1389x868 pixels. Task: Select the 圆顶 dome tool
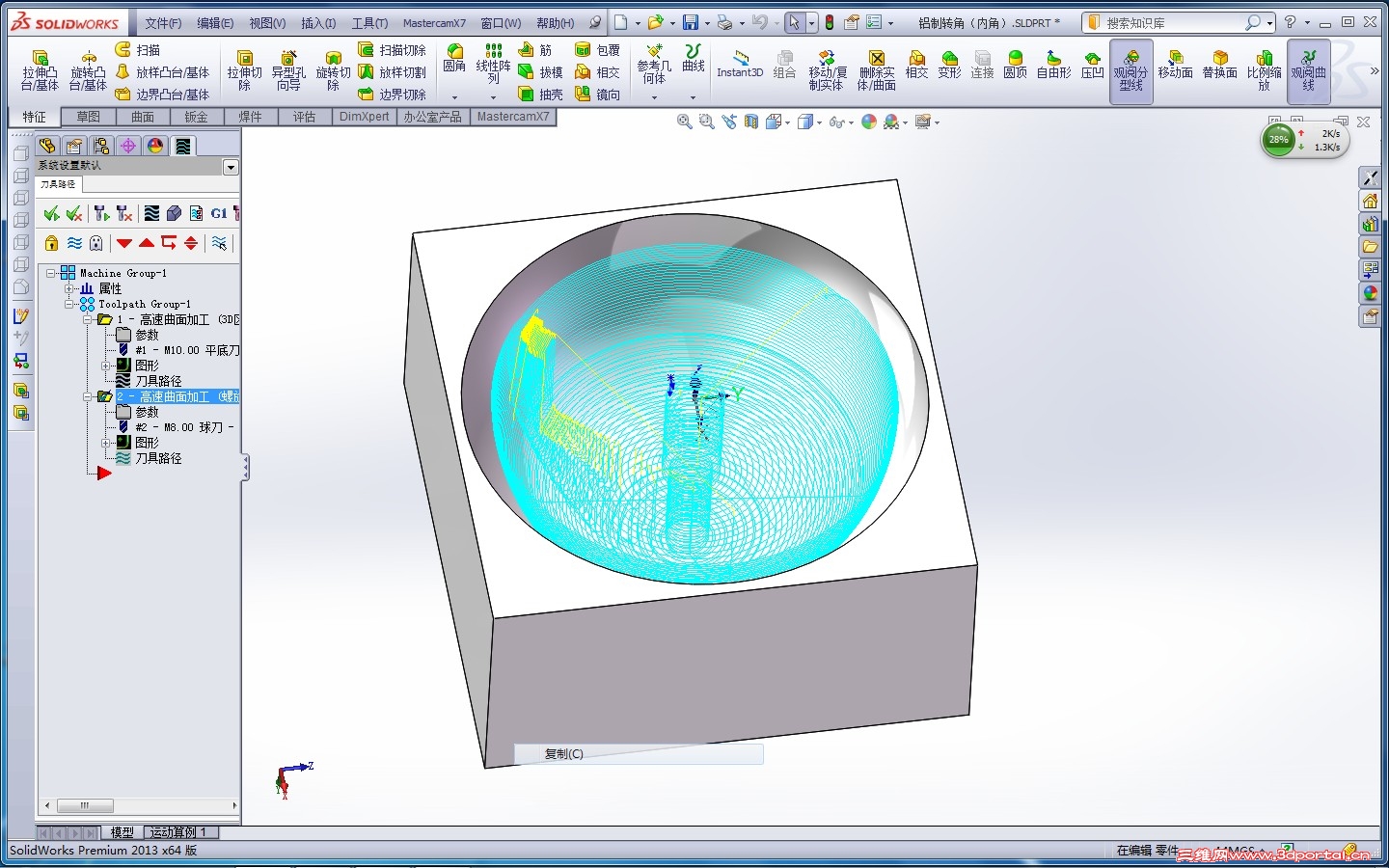pyautogui.click(x=1015, y=65)
